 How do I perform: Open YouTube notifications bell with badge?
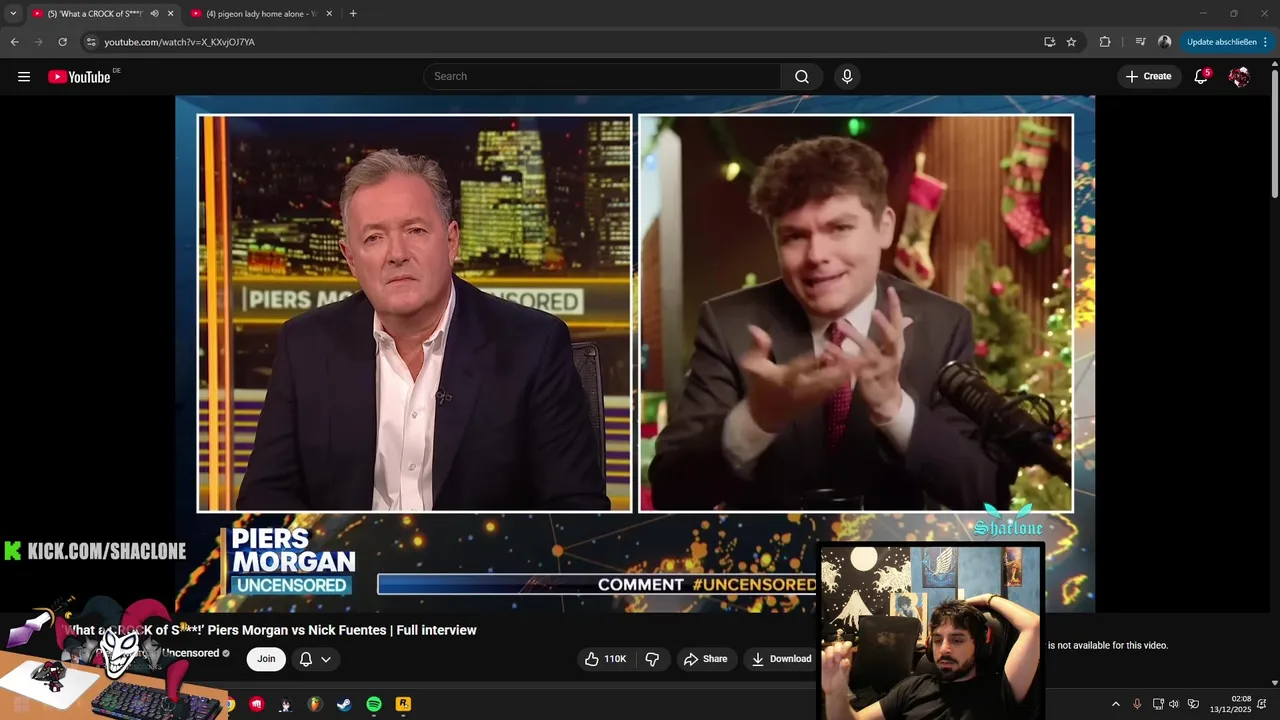point(1202,77)
